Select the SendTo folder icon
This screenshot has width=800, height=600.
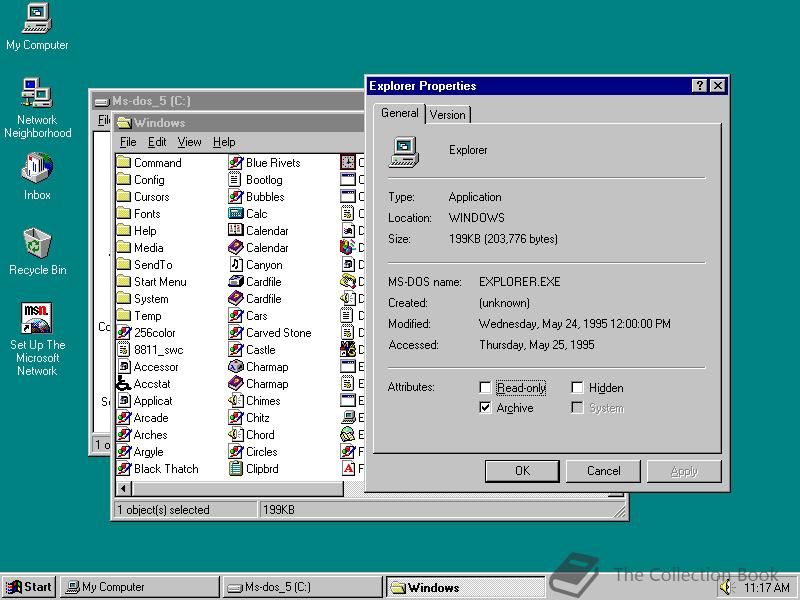click(x=123, y=265)
